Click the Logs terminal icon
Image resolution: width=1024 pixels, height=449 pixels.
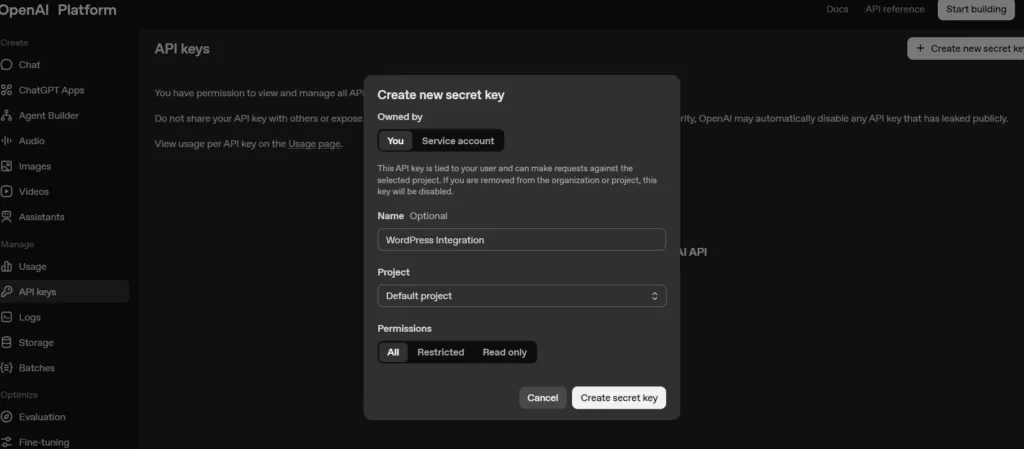(x=7, y=317)
